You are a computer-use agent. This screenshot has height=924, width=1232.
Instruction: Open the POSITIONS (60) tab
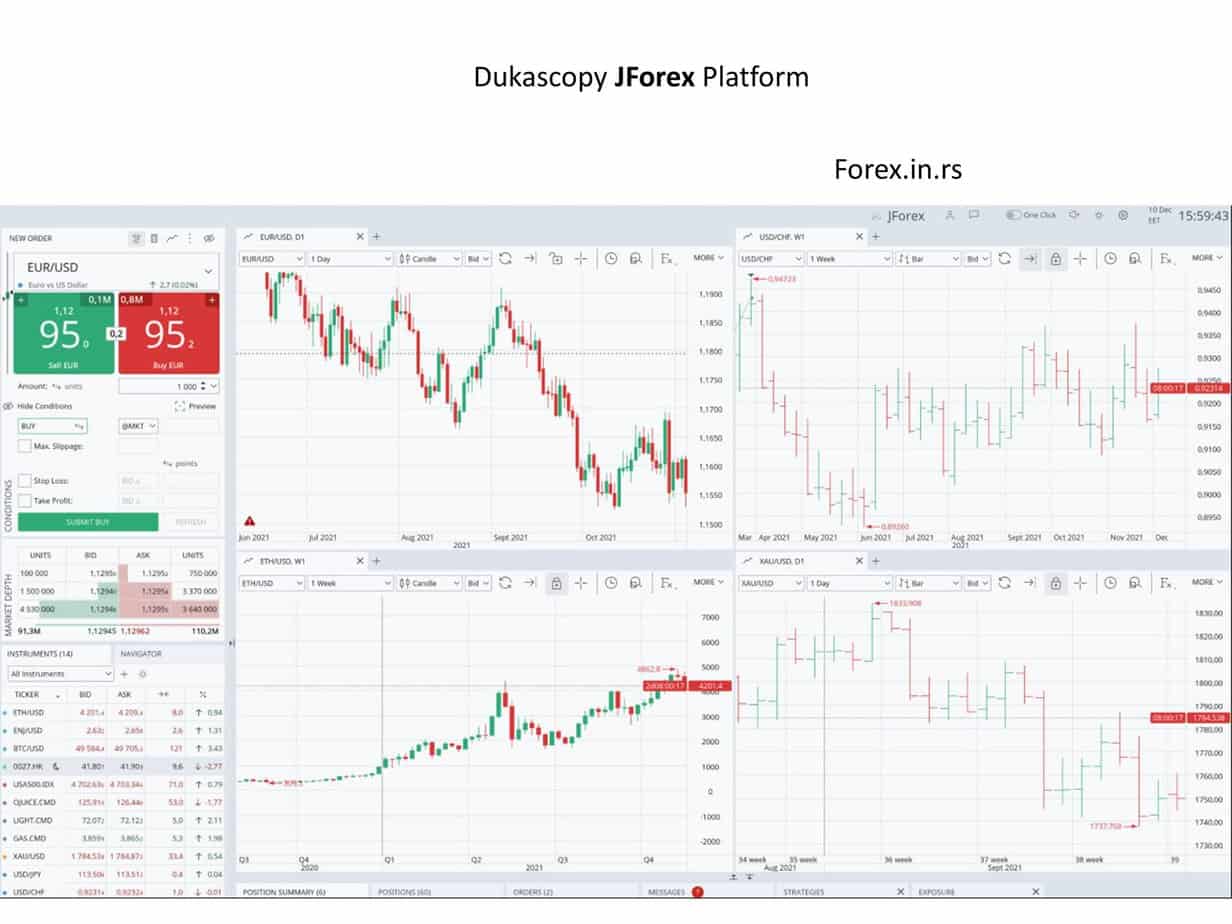pyautogui.click(x=404, y=891)
